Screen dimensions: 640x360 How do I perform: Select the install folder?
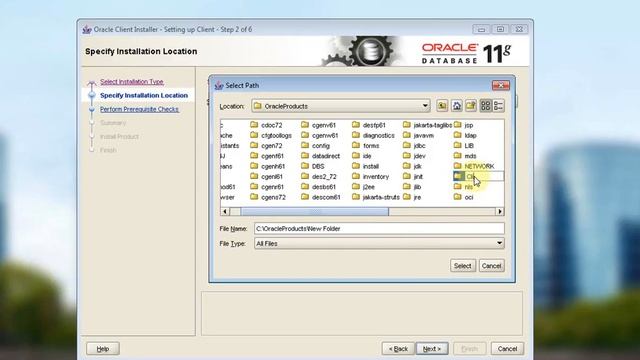pyautogui.click(x=366, y=166)
